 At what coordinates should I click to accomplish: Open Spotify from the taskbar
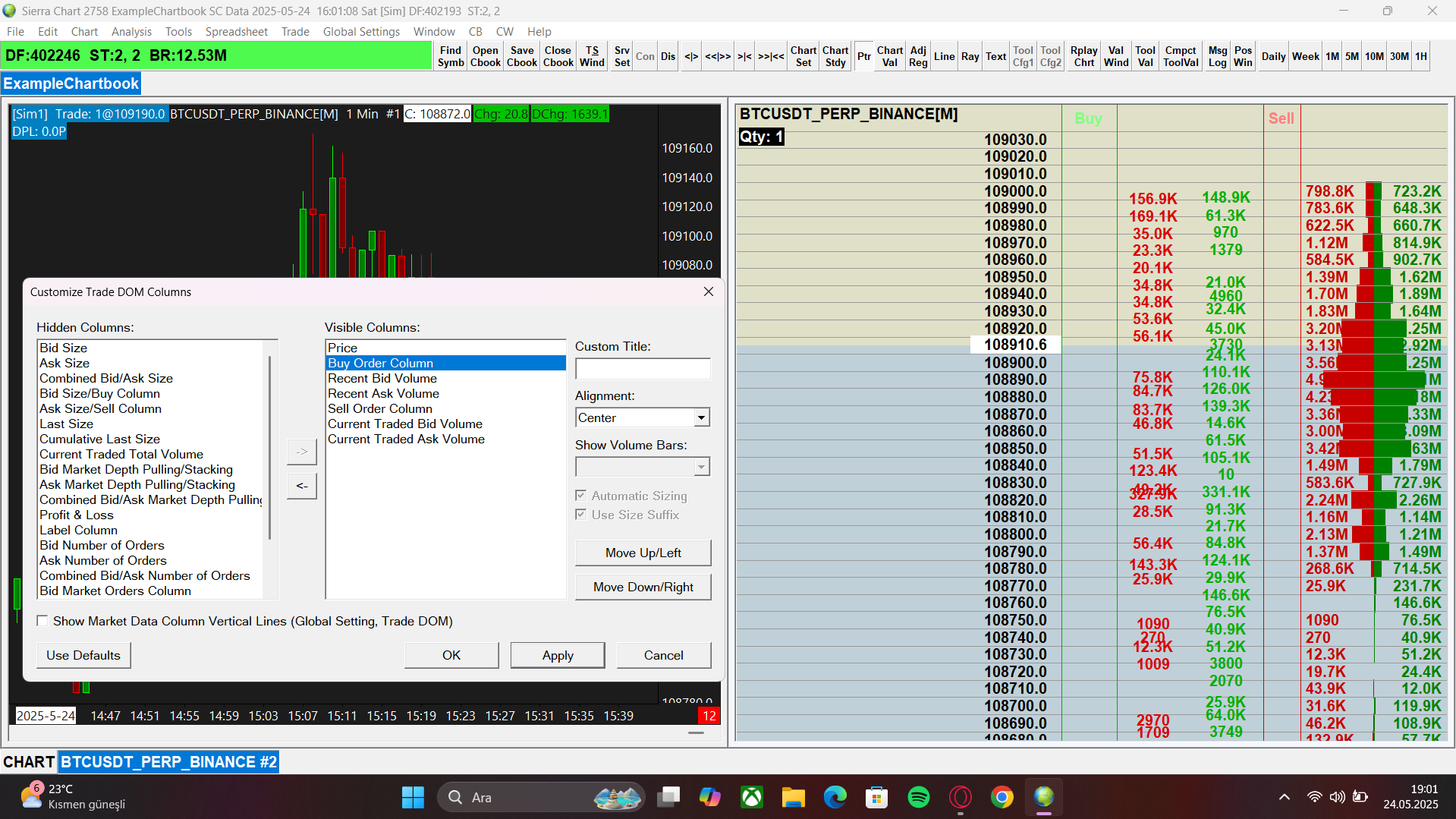click(x=918, y=797)
